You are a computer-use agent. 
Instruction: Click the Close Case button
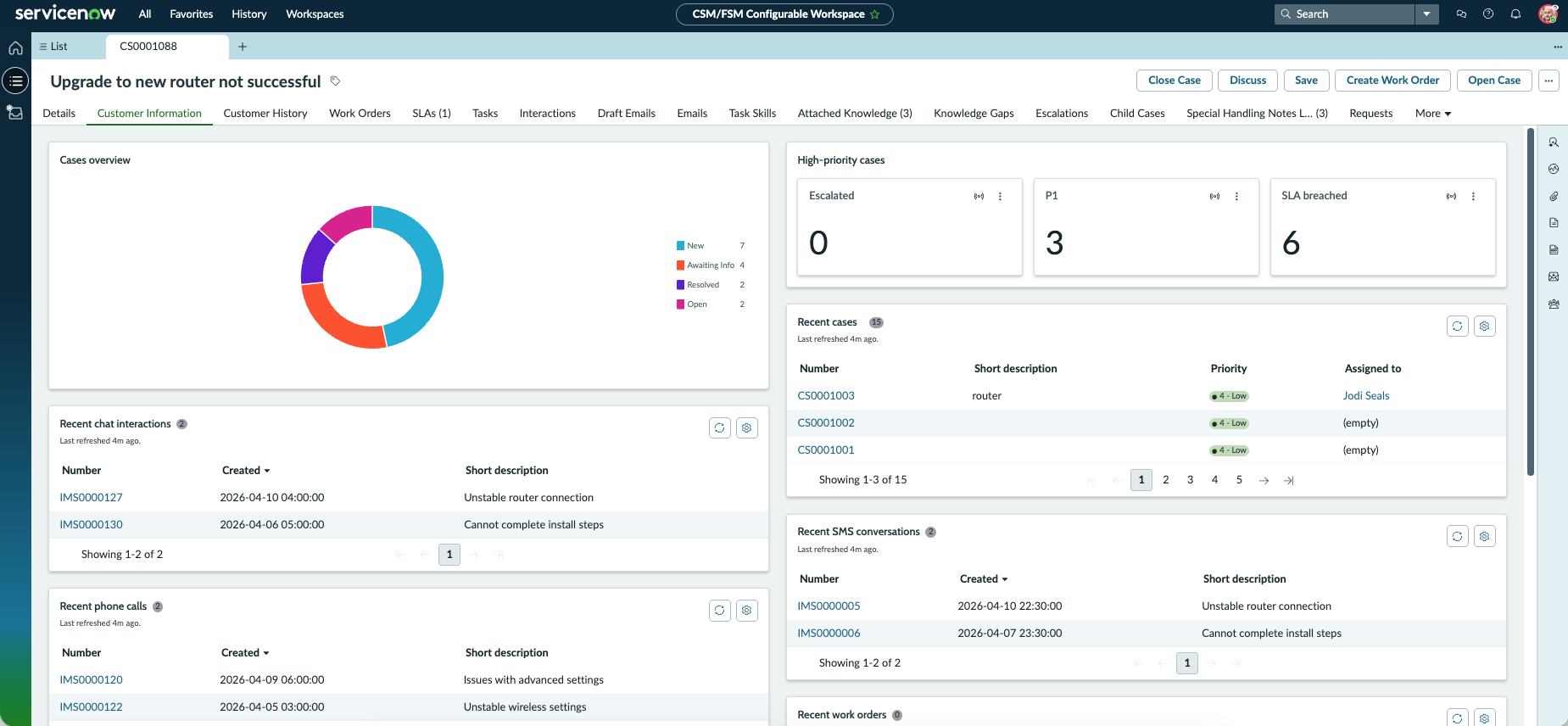1175,81
